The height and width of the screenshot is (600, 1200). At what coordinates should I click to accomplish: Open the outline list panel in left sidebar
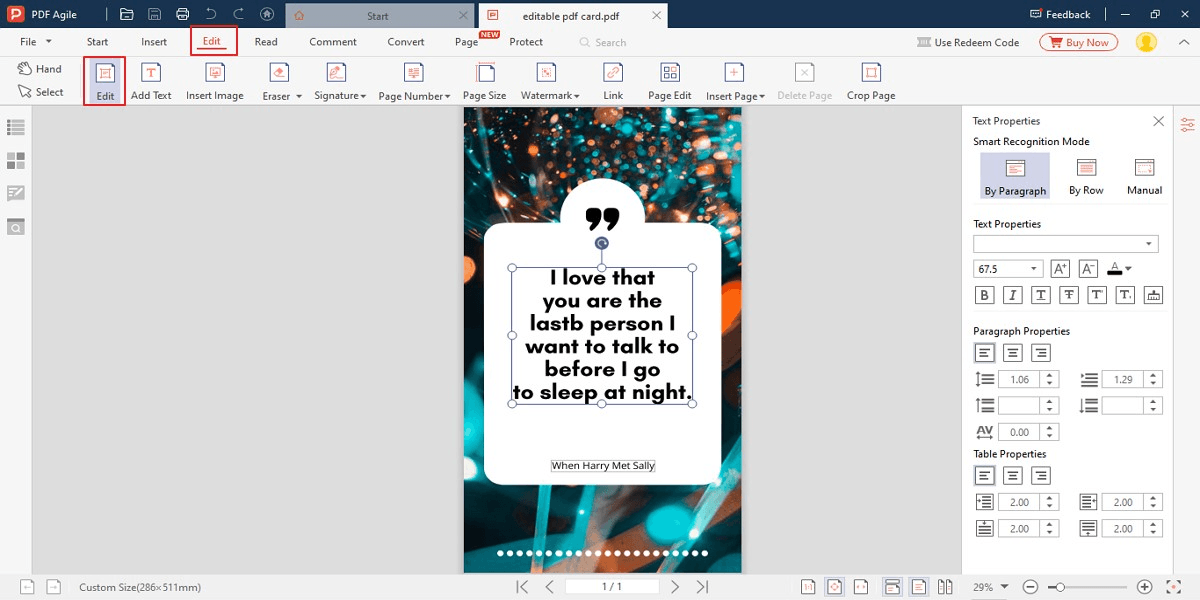coord(16,127)
